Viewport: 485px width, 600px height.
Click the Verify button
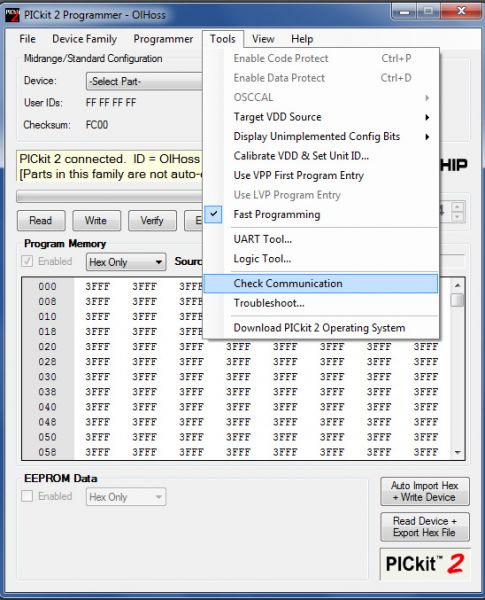pos(152,221)
